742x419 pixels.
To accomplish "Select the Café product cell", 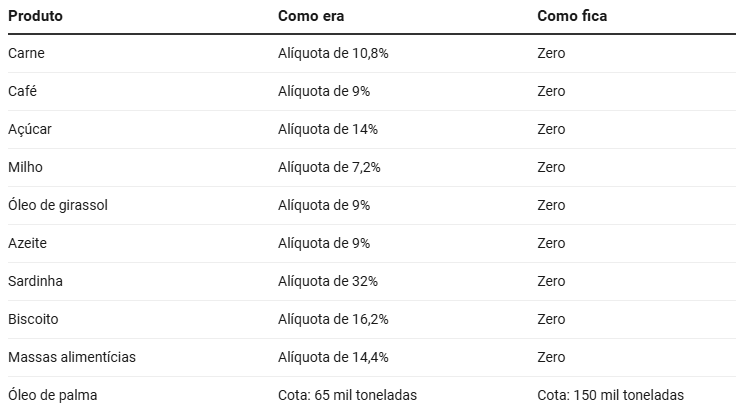I will tap(23, 91).
